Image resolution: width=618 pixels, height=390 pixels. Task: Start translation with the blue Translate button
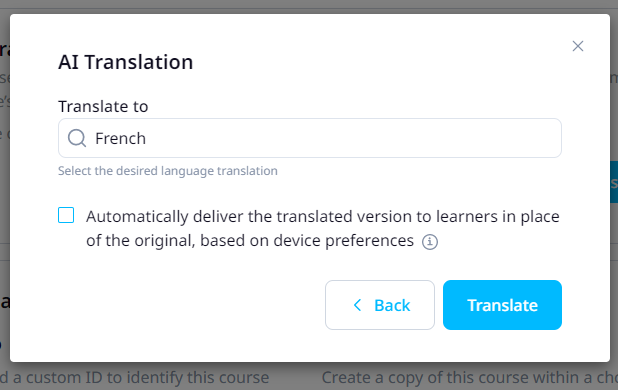pos(502,305)
